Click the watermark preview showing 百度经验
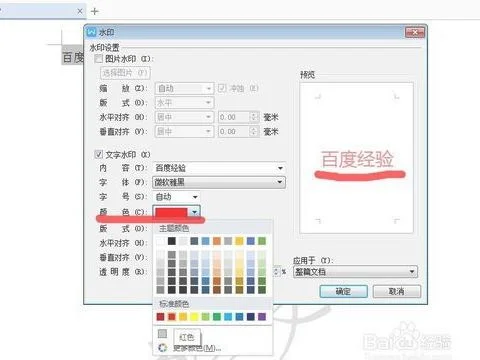 click(357, 158)
